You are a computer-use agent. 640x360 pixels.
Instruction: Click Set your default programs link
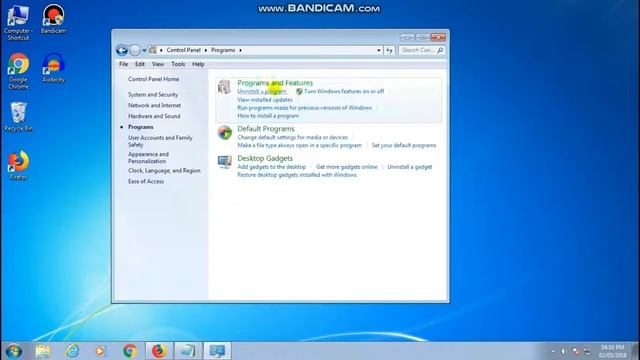point(404,146)
